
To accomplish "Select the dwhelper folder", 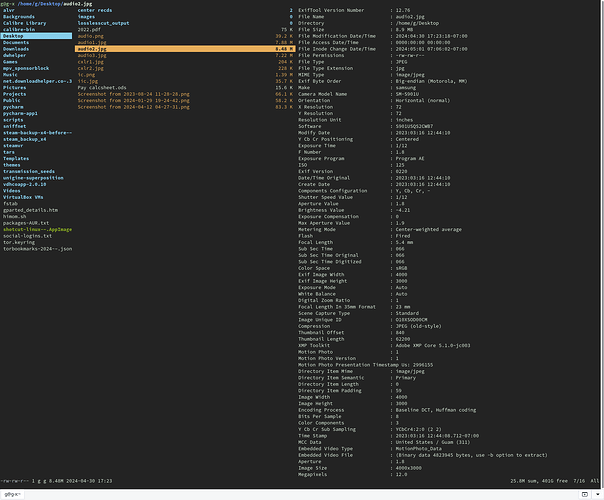I will tap(14, 55).
